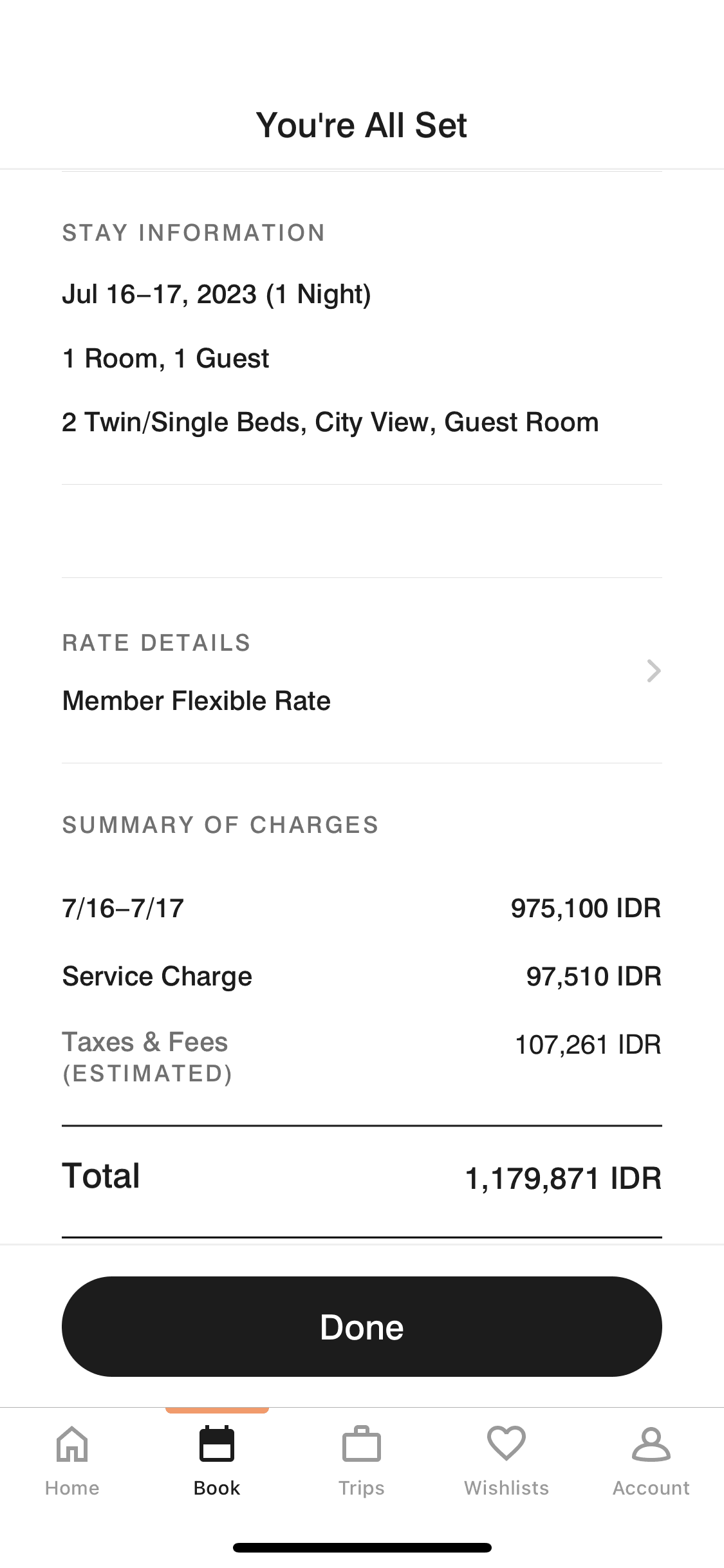
Task: Tap the Total amount row
Action: (x=362, y=1177)
